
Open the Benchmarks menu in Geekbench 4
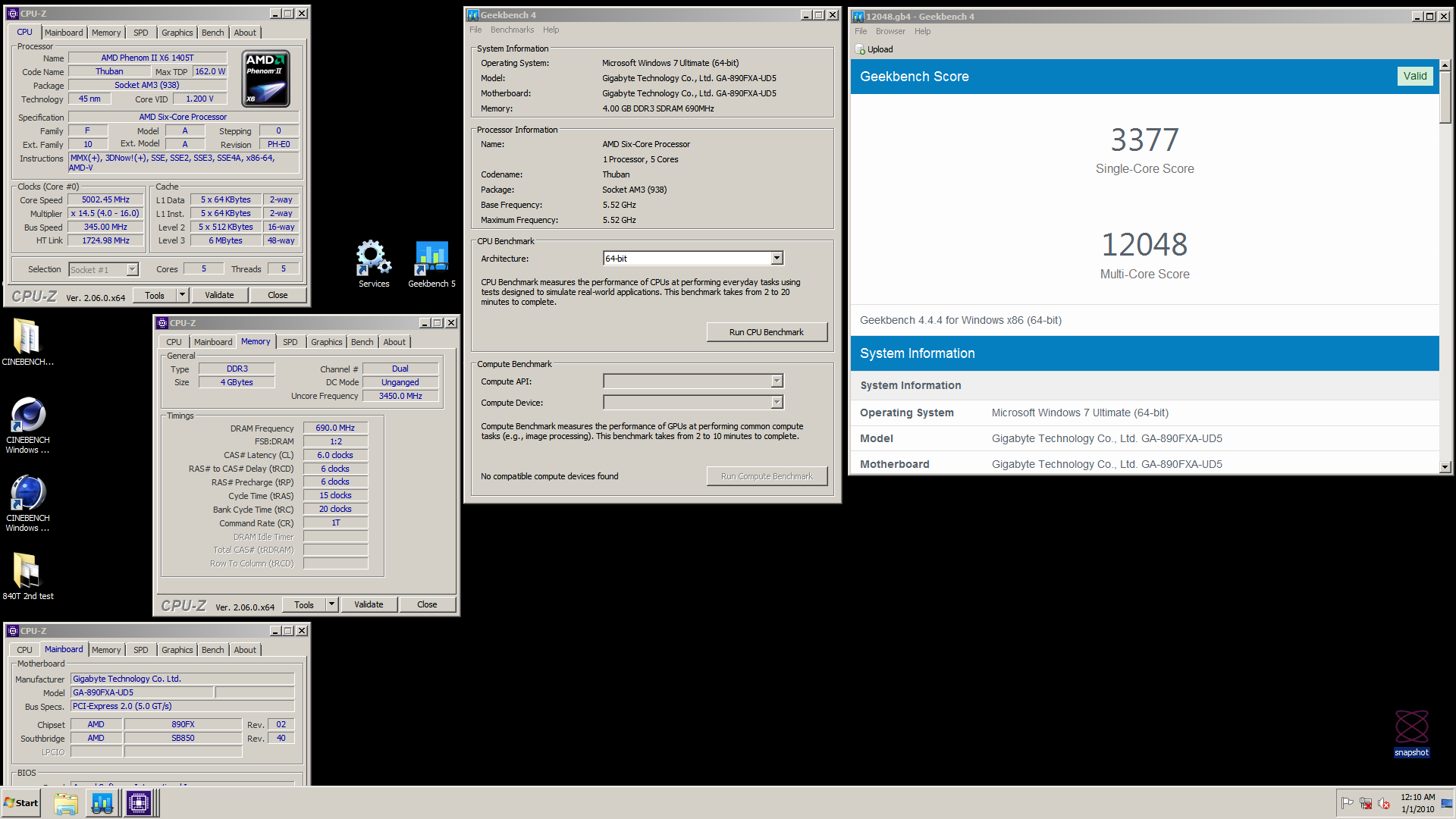click(x=512, y=30)
